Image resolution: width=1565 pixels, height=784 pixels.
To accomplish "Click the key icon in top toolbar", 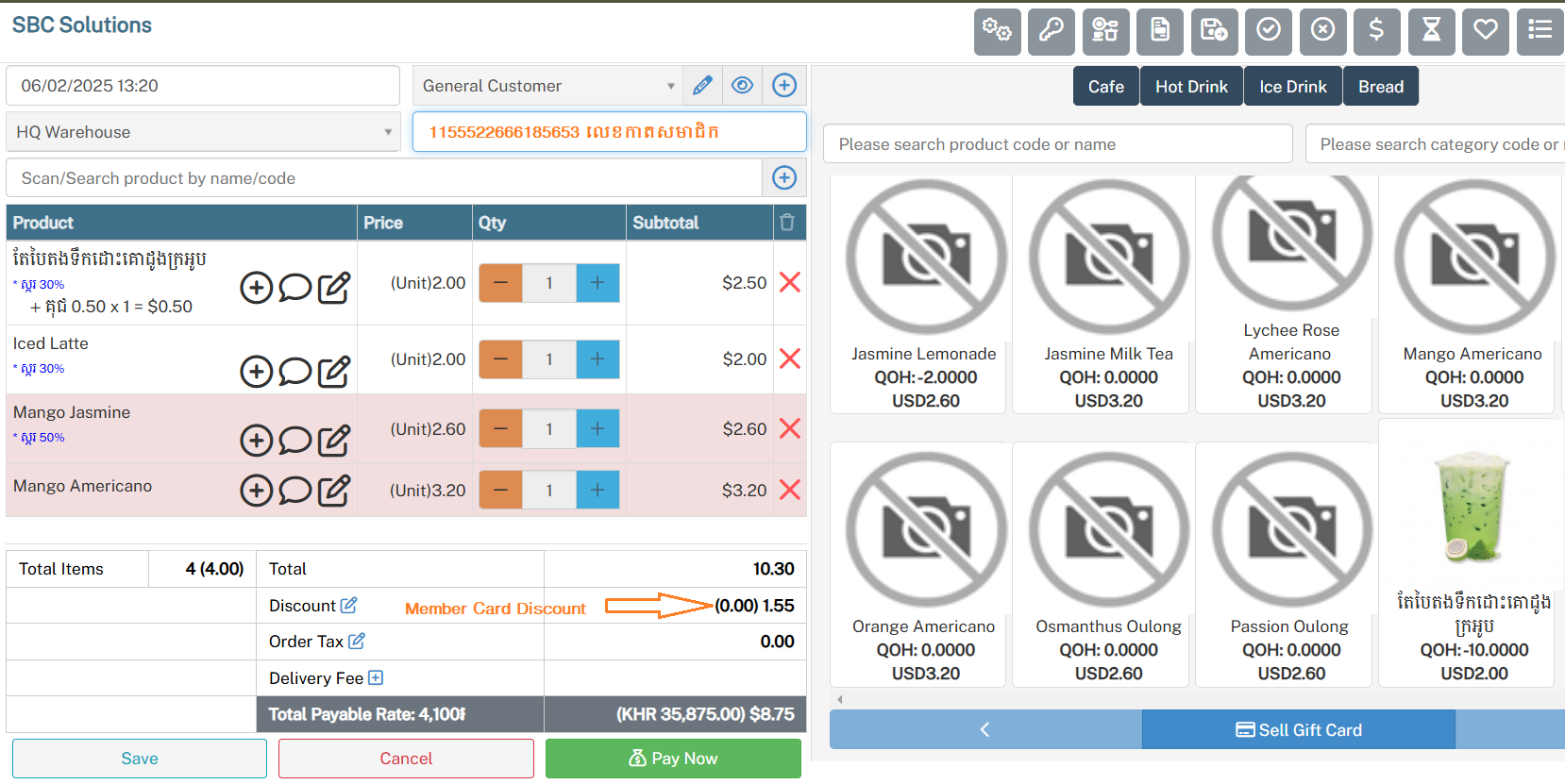I will pos(1051,31).
